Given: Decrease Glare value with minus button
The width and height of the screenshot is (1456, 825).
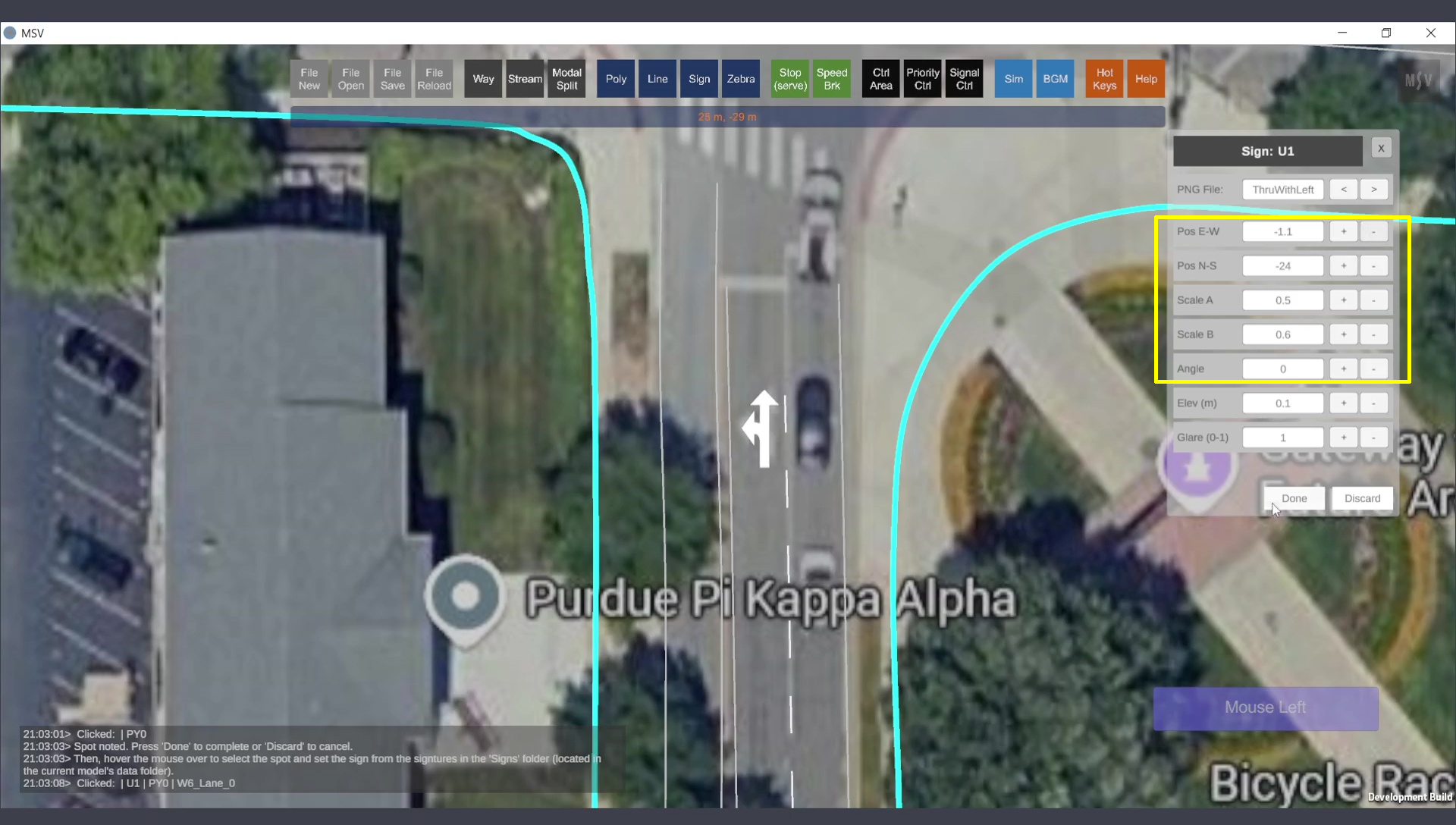Looking at the screenshot, I should [1373, 438].
